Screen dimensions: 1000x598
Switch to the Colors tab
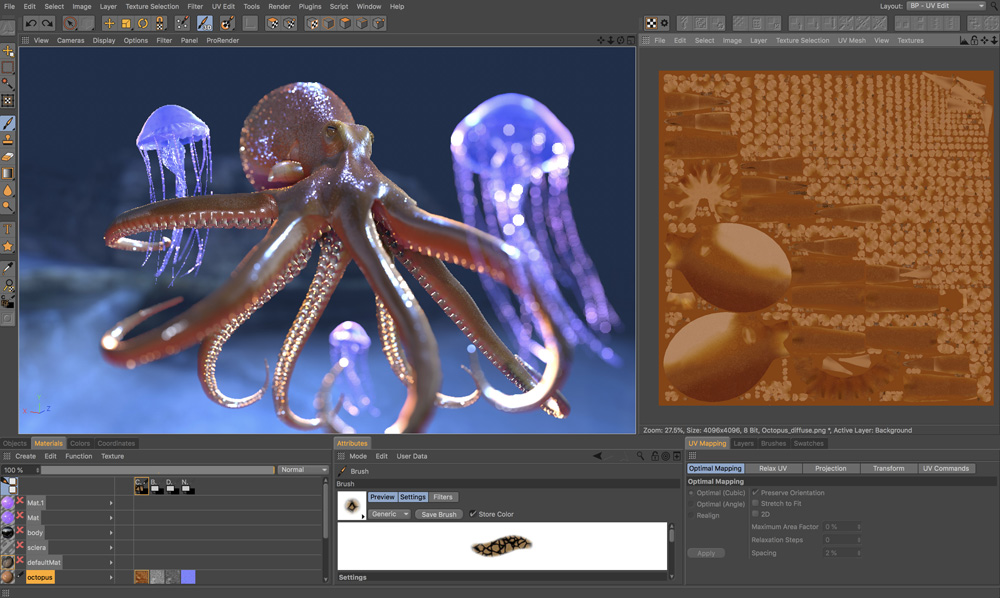tap(80, 443)
